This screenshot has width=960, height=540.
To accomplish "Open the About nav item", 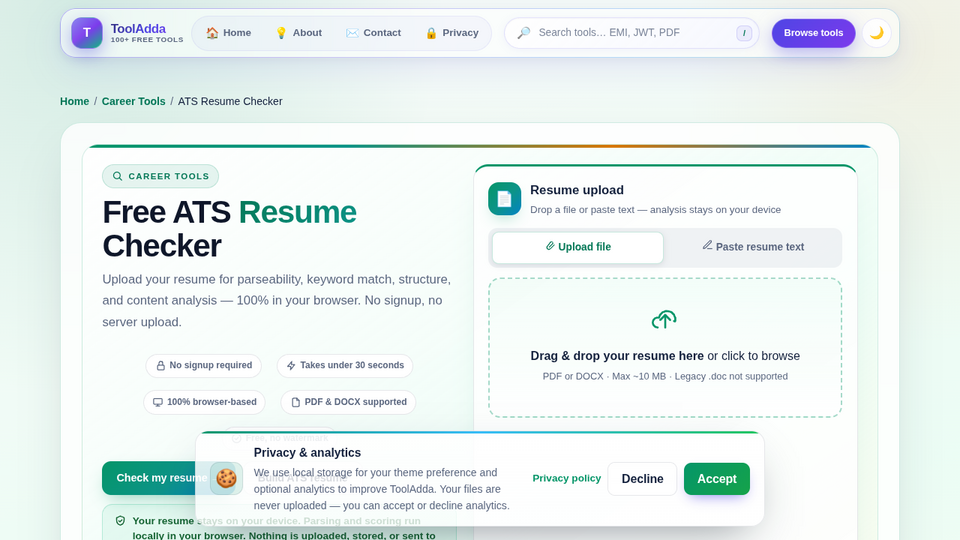I will [x=299, y=33].
